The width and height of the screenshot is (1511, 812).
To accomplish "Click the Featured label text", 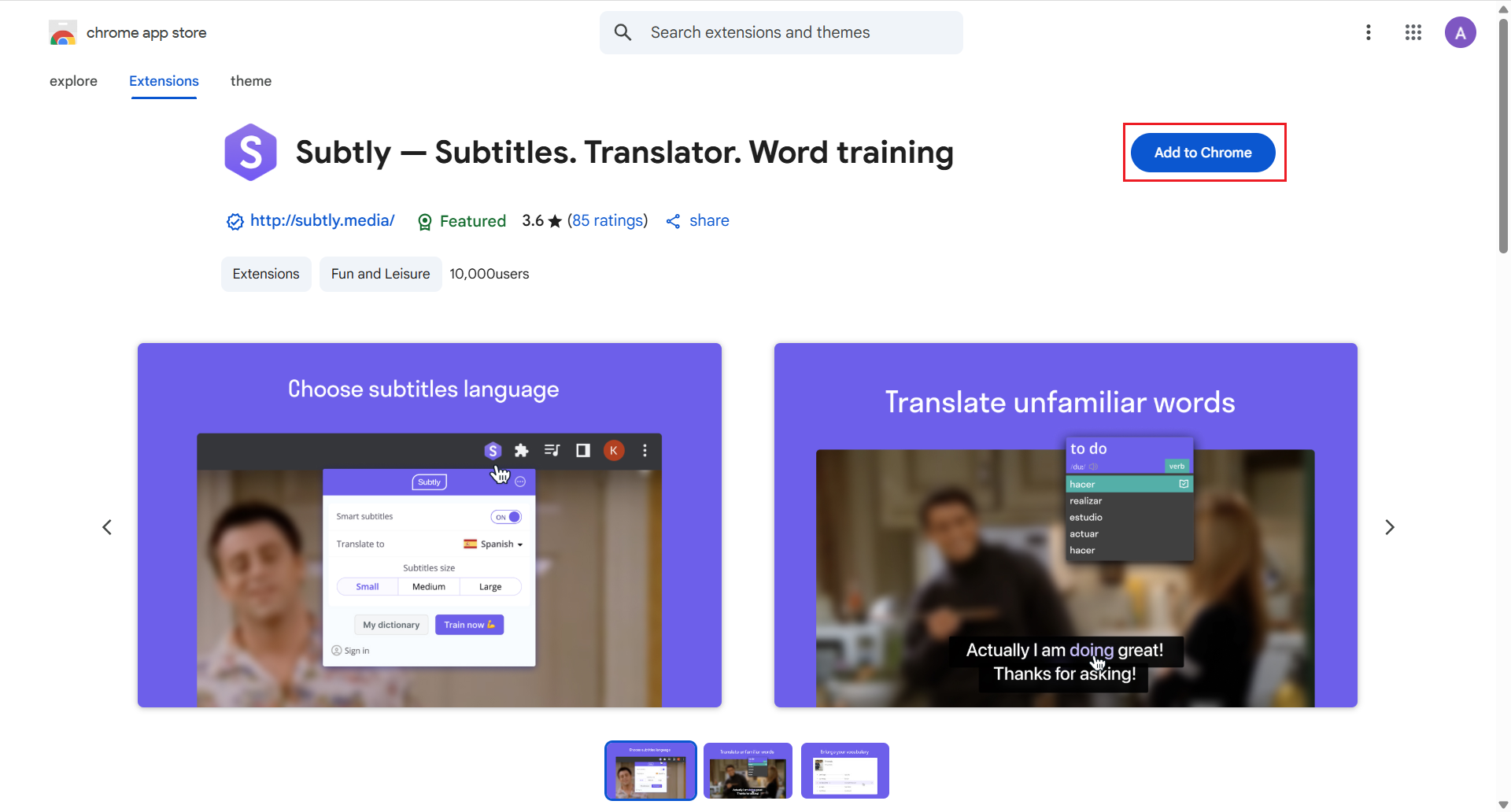I will [473, 221].
